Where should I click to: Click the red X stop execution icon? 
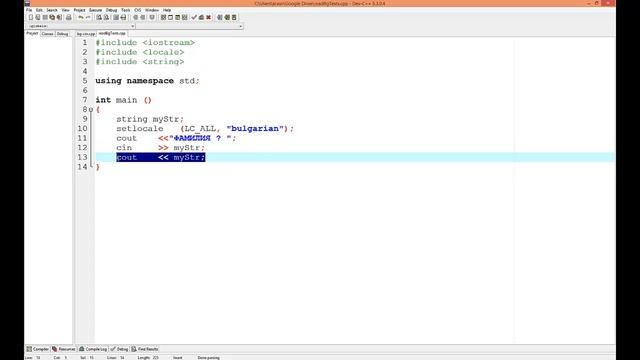tap(209, 17)
